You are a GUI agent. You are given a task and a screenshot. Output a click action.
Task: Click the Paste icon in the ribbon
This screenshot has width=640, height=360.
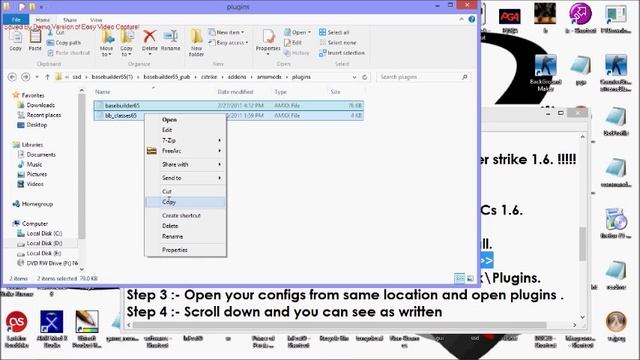[x=35, y=40]
